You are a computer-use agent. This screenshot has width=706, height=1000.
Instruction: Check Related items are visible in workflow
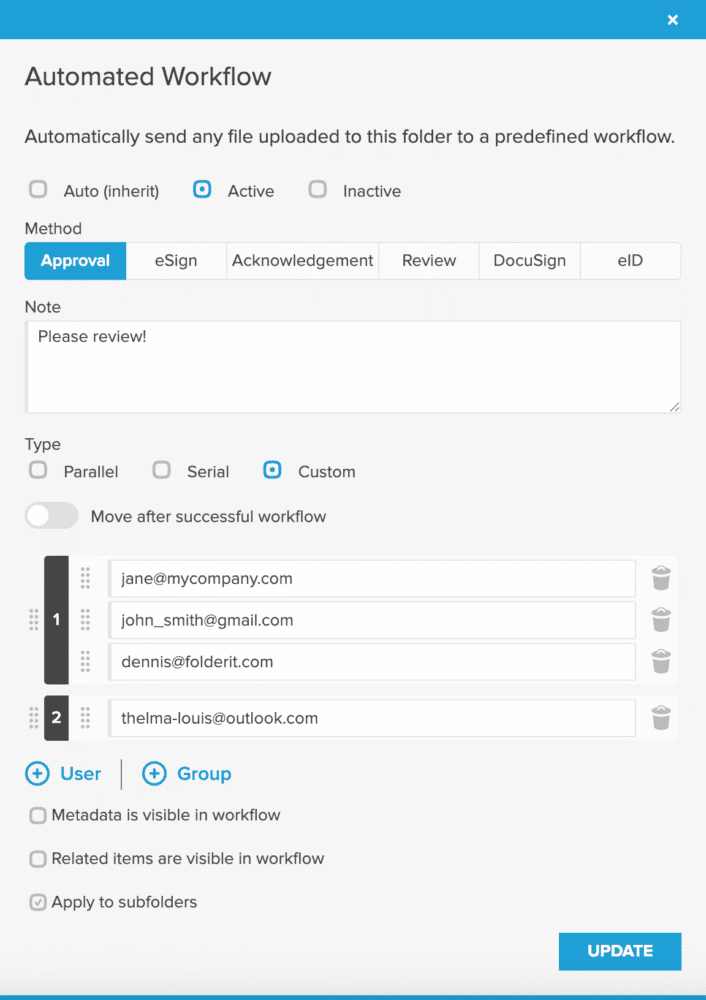click(38, 859)
